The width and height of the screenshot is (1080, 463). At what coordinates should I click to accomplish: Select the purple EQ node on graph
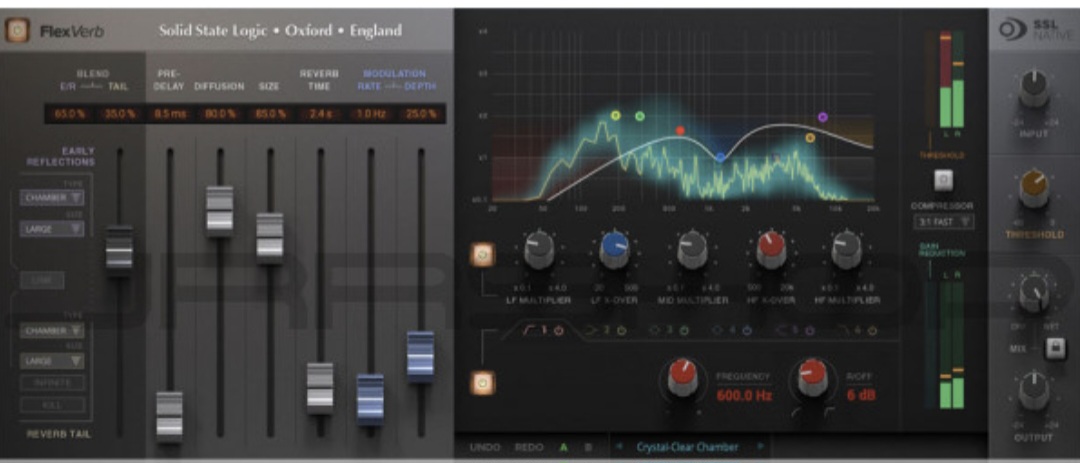822,117
